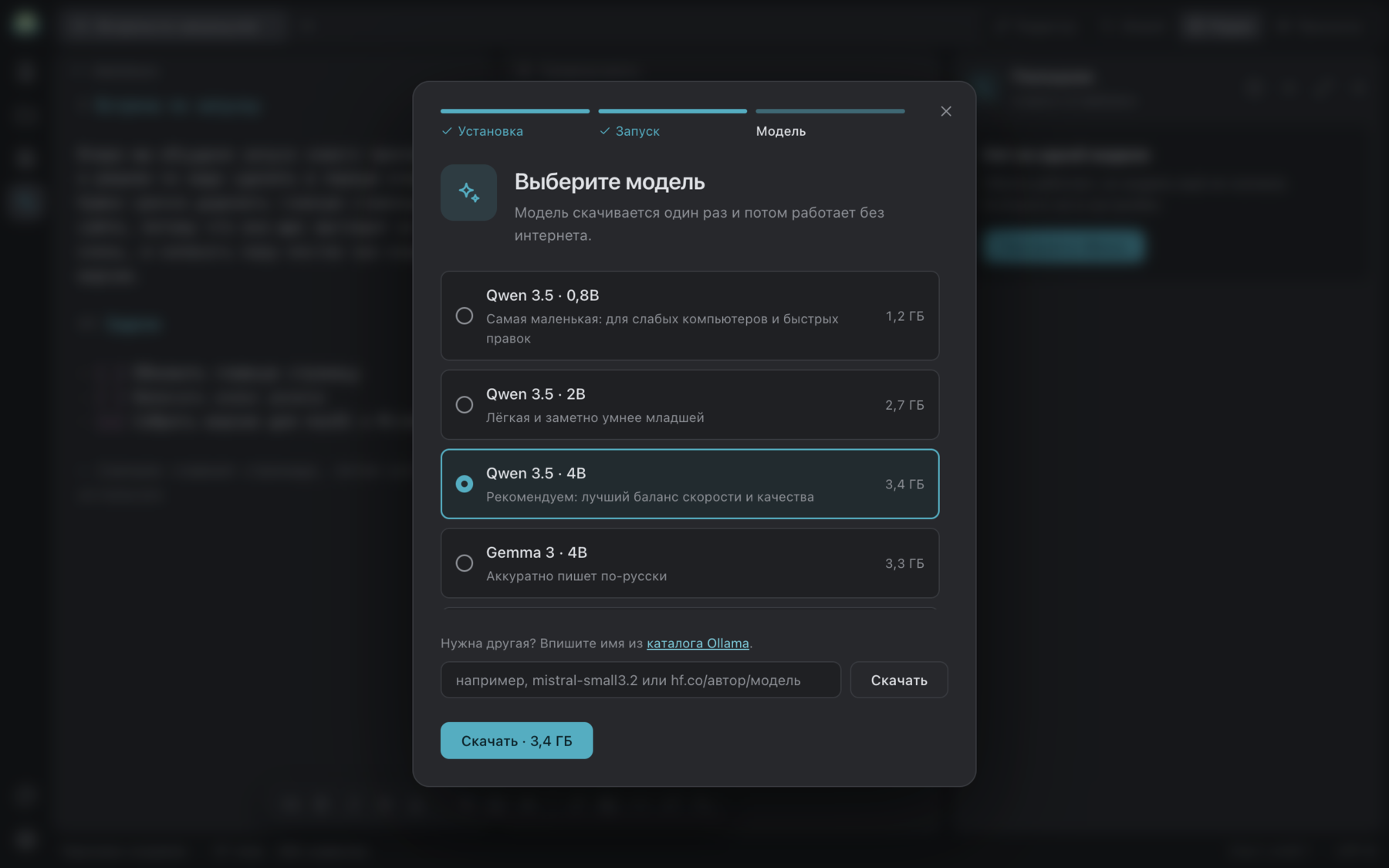1389x868 pixels.
Task: Click the Рекомендуем: лучший баланс description
Action: coord(650,497)
